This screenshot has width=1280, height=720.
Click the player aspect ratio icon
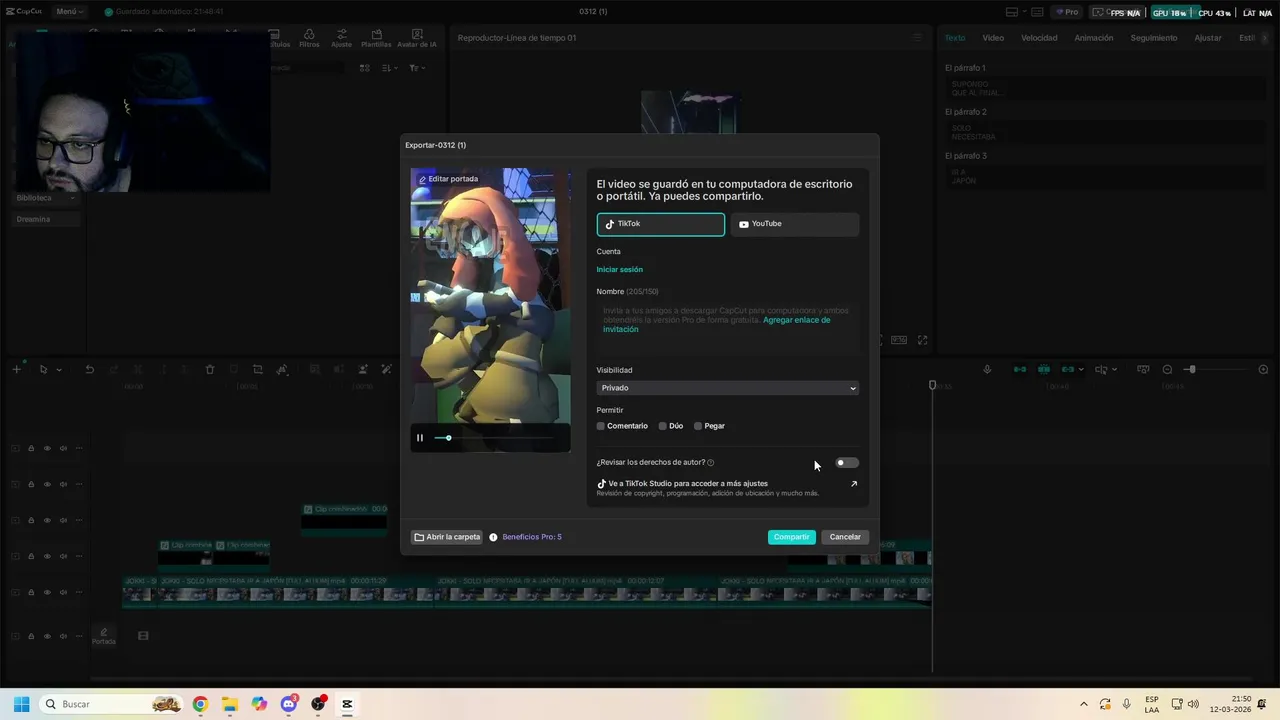899,340
